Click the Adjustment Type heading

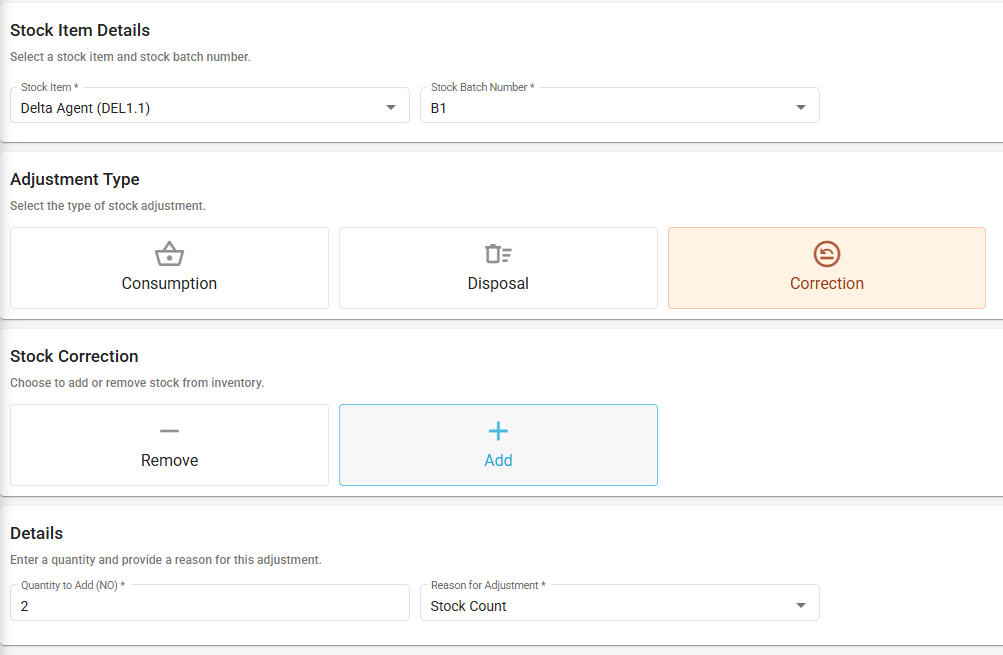75,179
